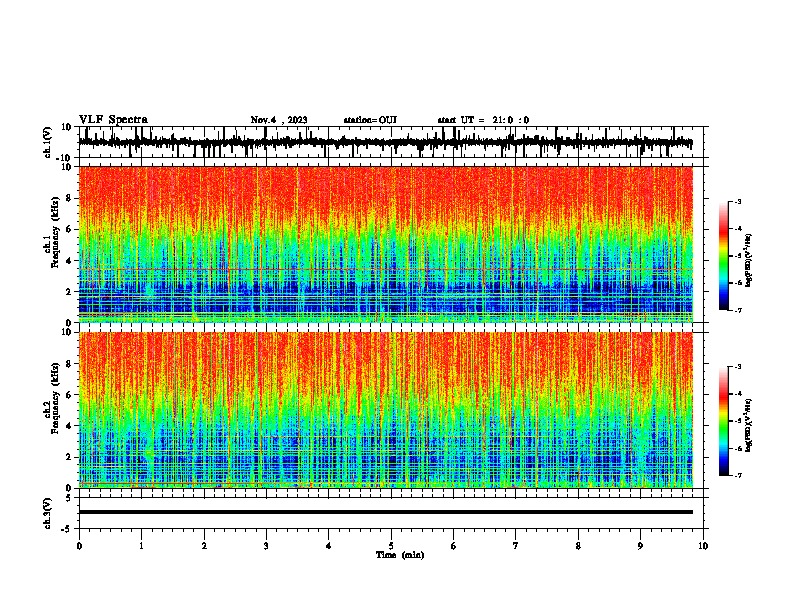
Task: Click the "VLF Spectra" title text
Action: pyautogui.click(x=113, y=120)
